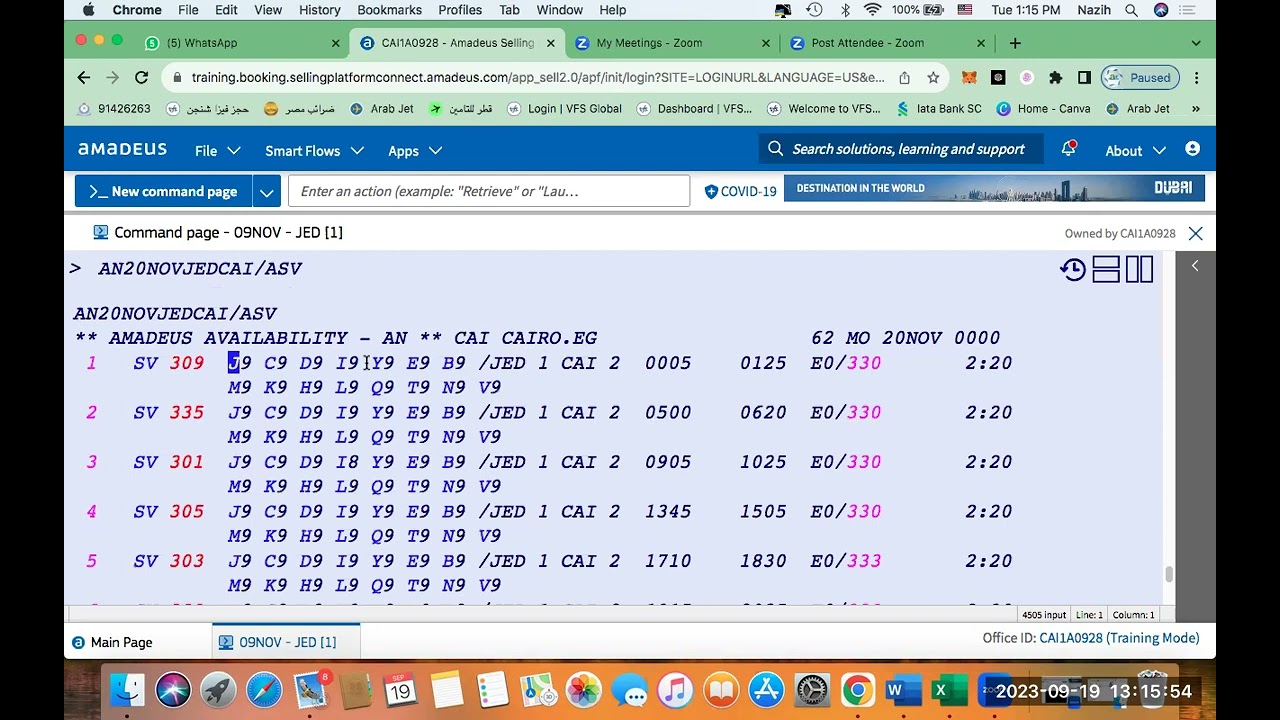The image size is (1280, 720).
Task: Expand the collapsed right side panel
Action: coord(1195,266)
